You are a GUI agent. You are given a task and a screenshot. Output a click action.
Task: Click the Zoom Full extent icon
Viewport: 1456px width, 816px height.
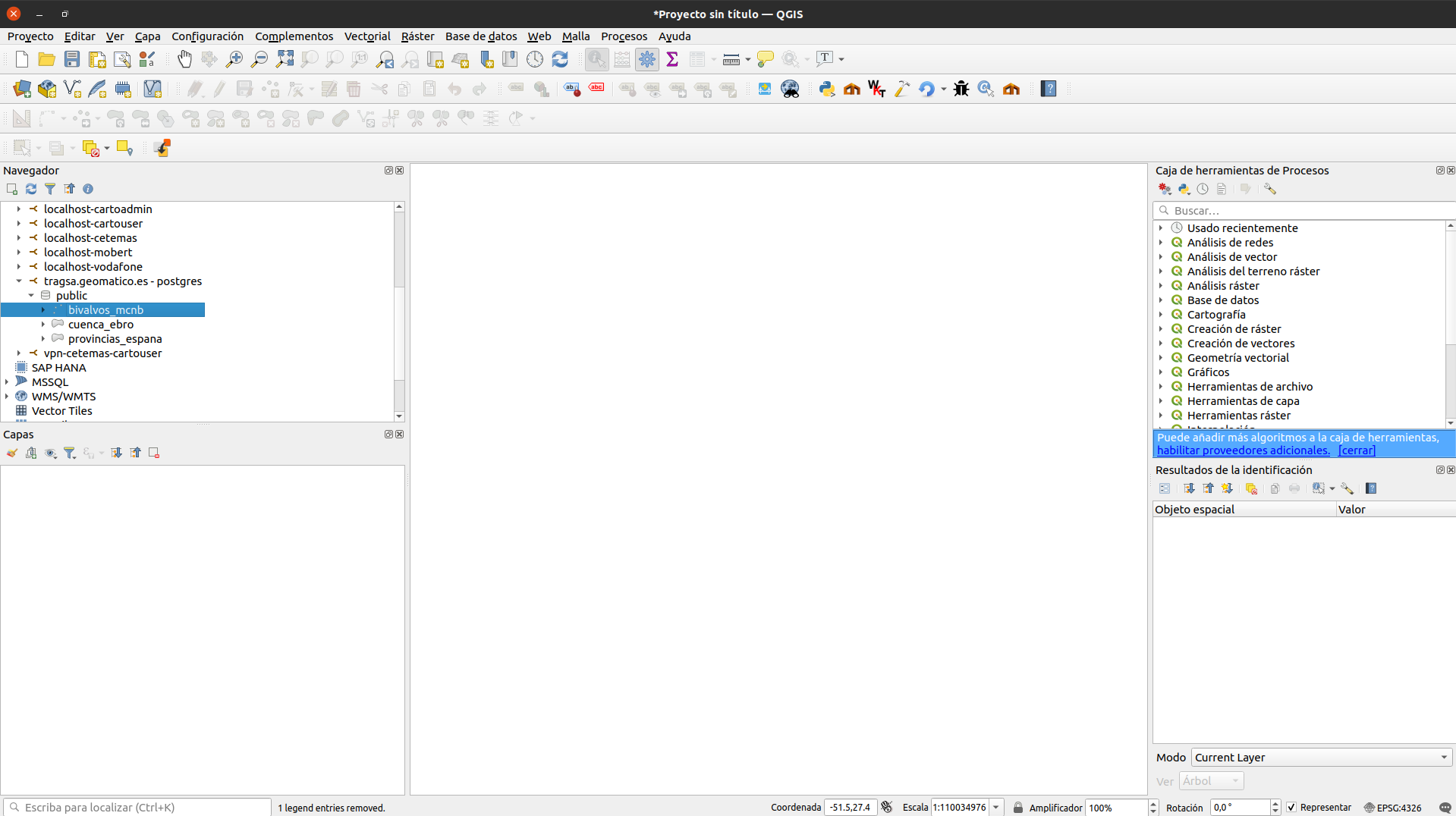285,59
